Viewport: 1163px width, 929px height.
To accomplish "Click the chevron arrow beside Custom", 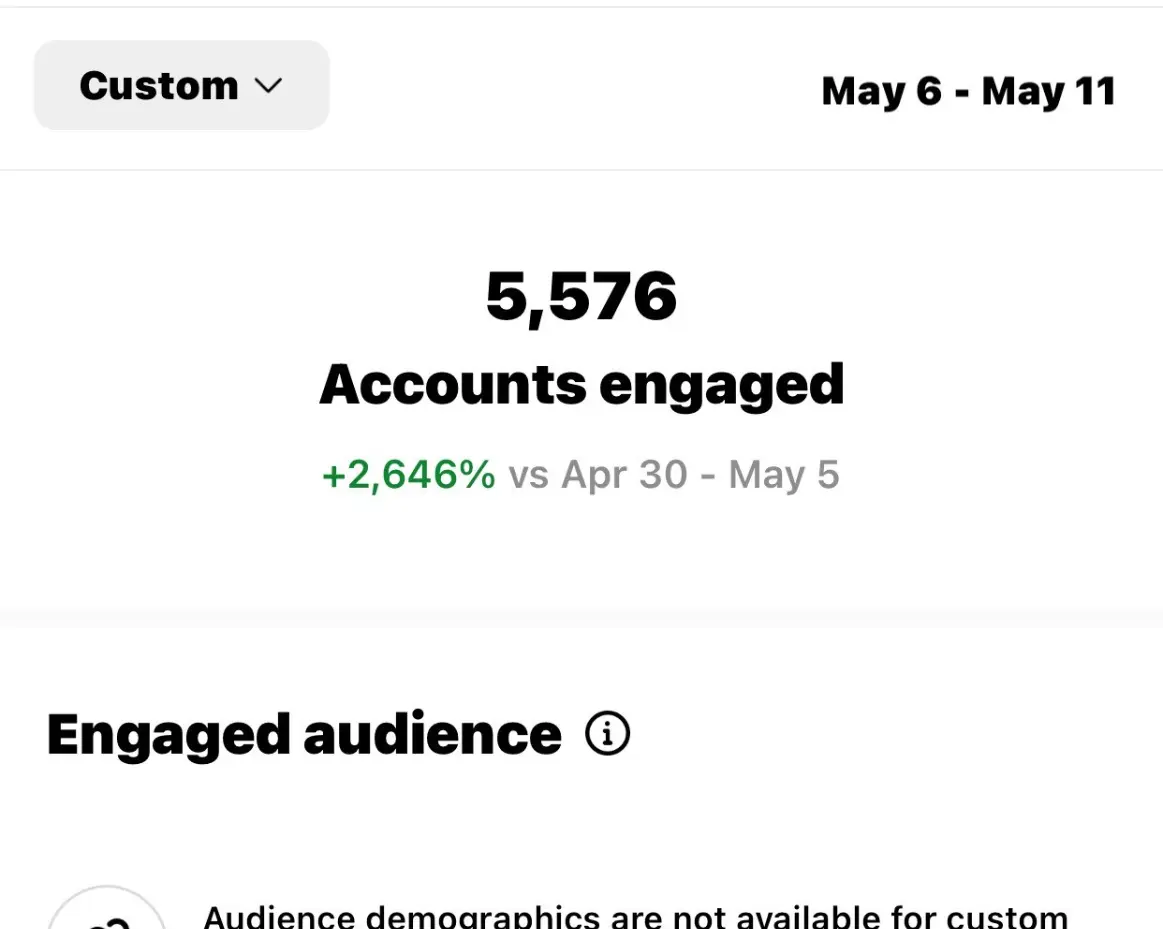I will [x=268, y=86].
